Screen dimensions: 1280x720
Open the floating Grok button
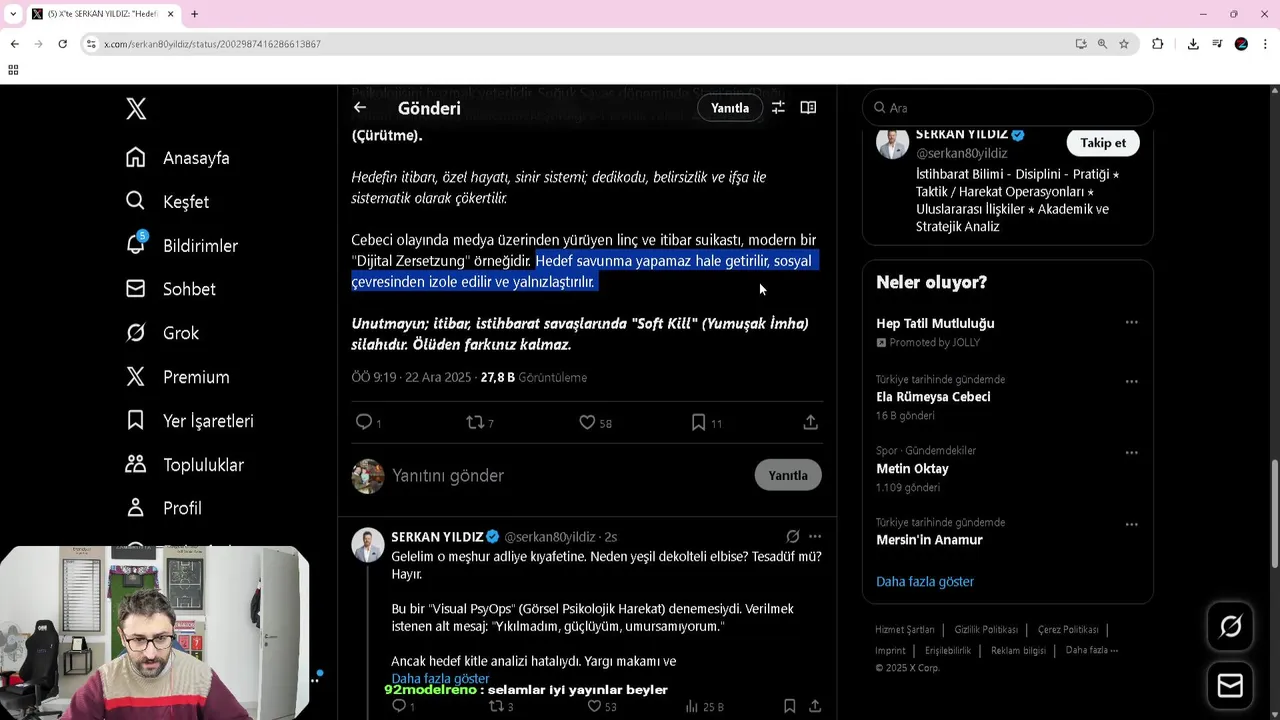1230,627
